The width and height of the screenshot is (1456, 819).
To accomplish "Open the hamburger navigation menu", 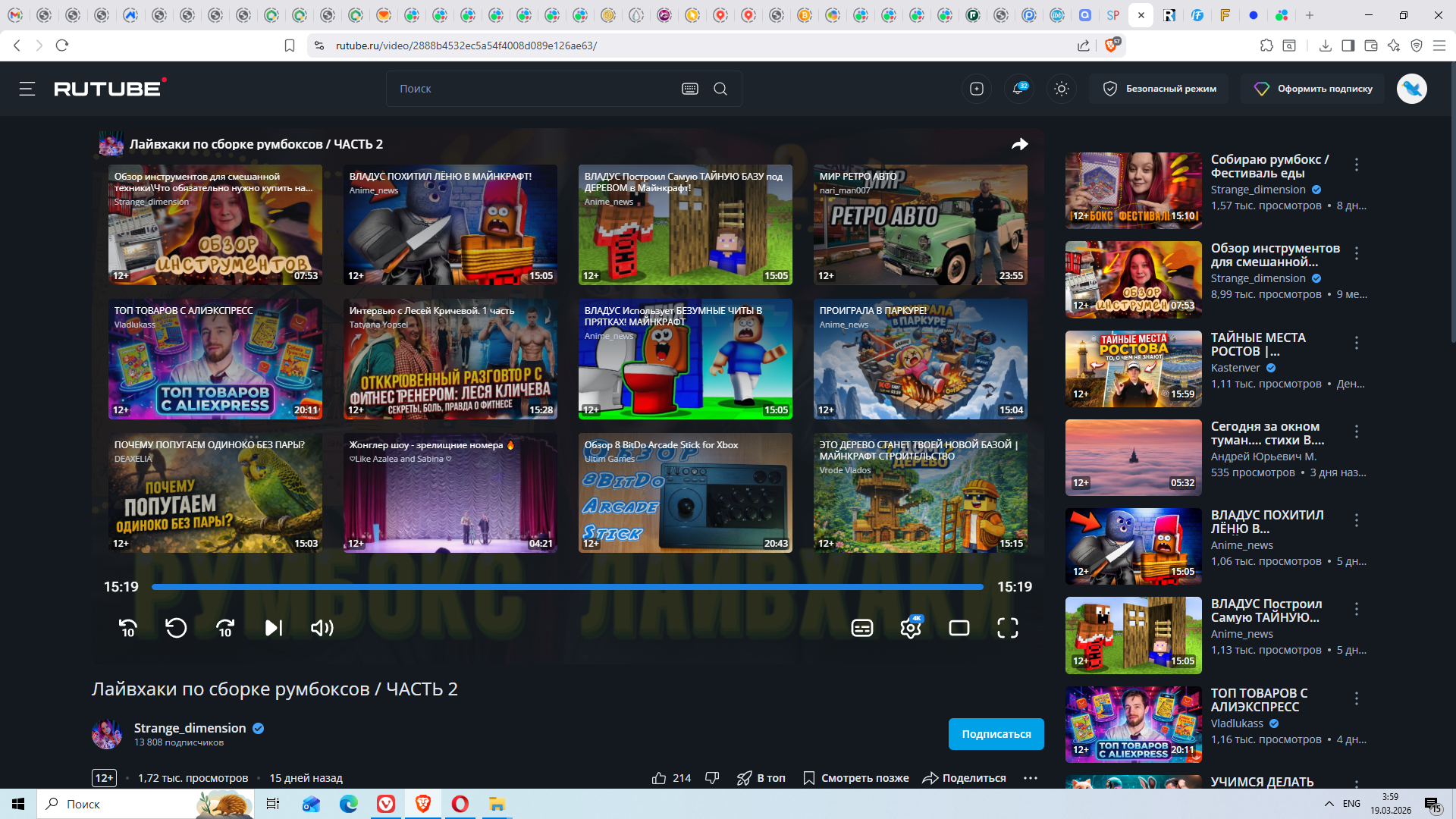I will pyautogui.click(x=27, y=89).
